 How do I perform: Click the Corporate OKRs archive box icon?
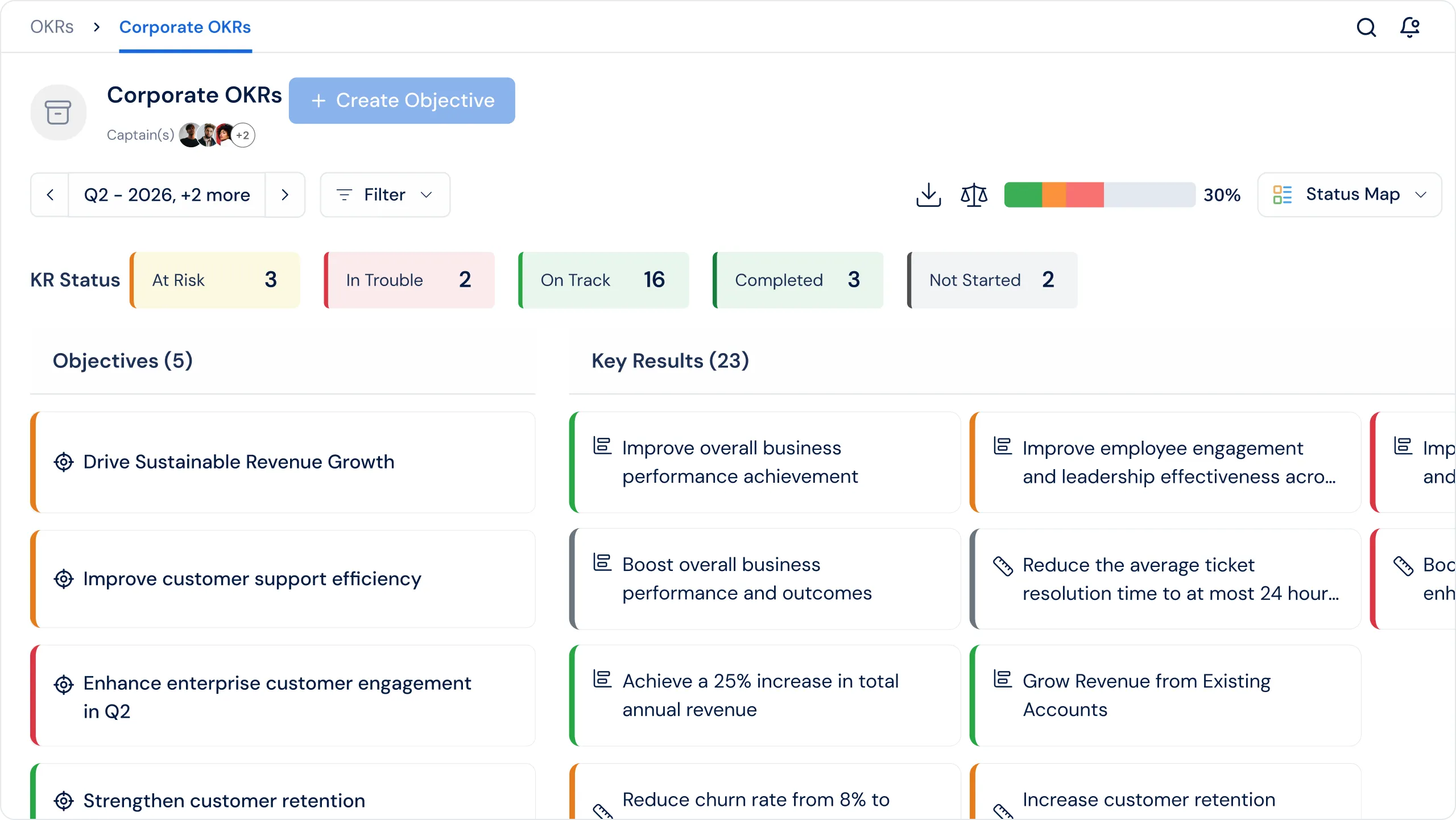(58, 113)
